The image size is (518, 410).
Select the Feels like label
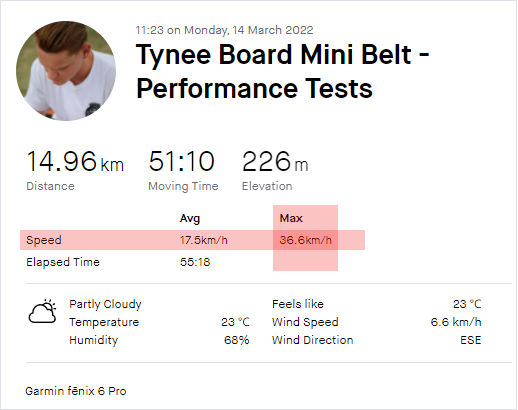(x=298, y=304)
